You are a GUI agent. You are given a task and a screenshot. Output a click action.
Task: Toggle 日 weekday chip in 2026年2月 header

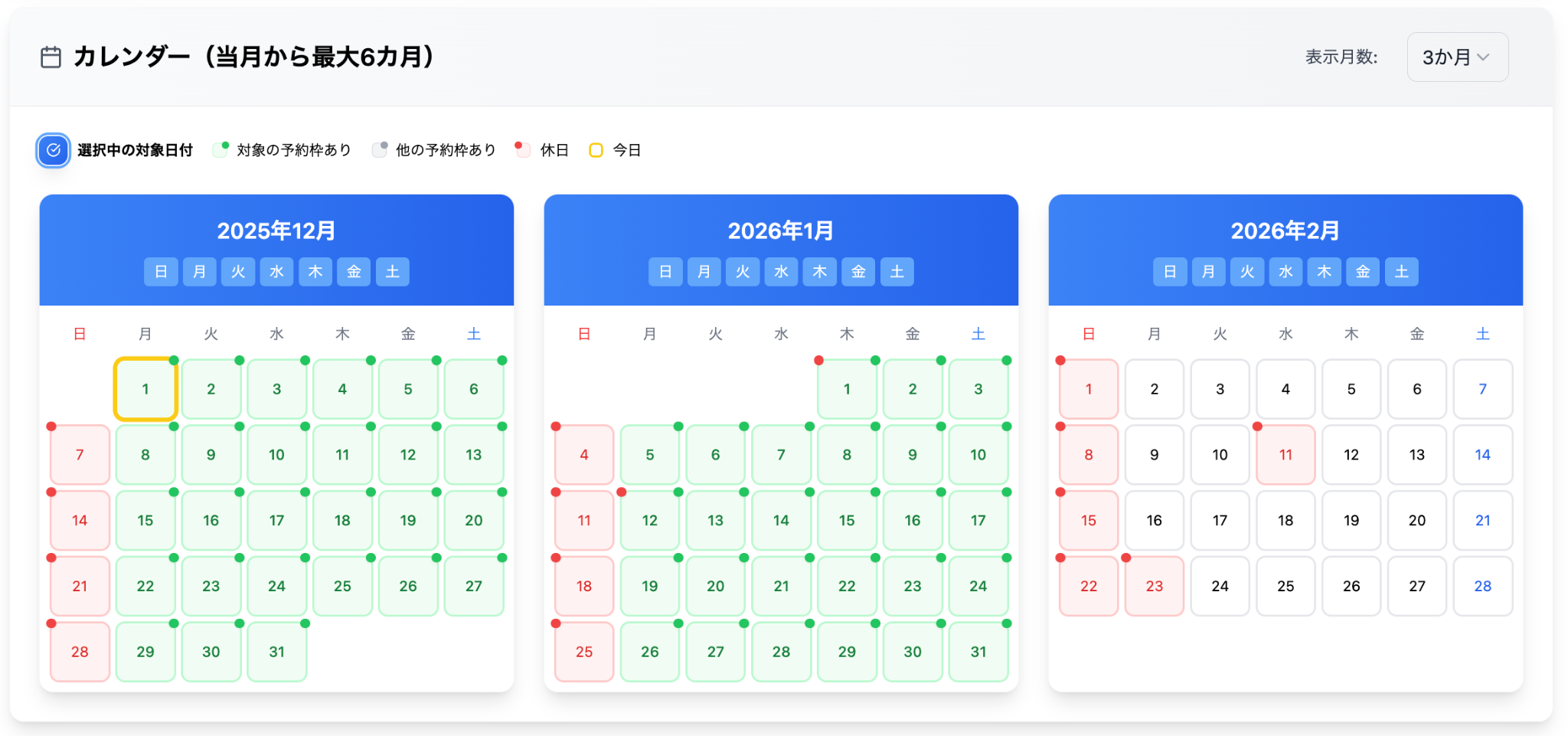1170,272
